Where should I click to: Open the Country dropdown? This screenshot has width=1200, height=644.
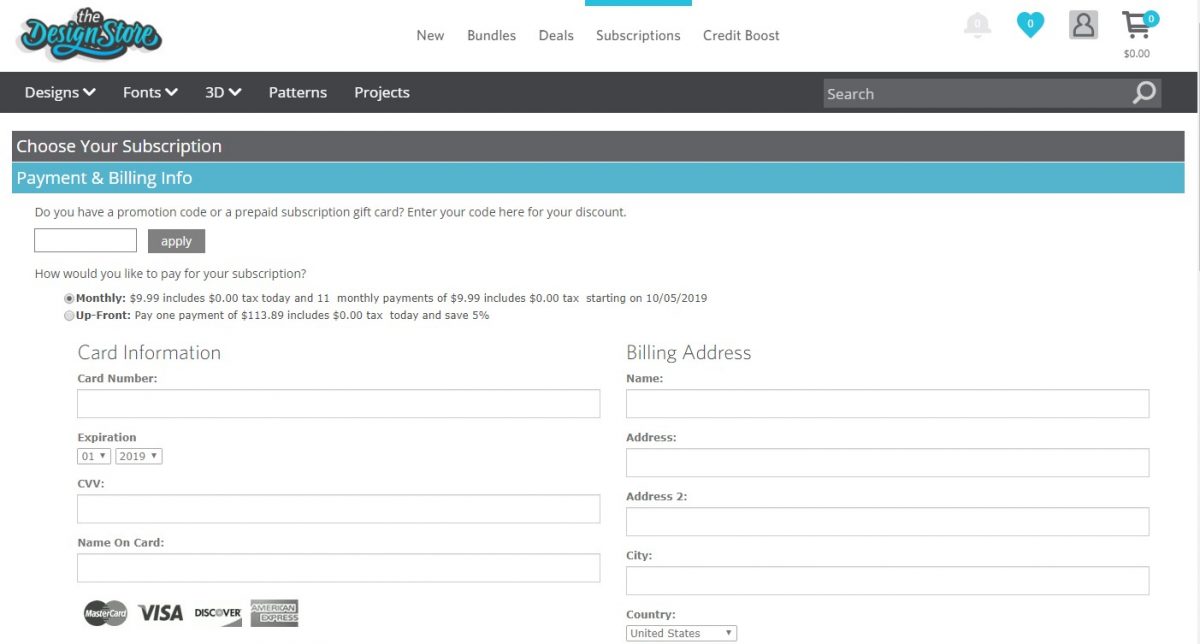pyautogui.click(x=681, y=633)
